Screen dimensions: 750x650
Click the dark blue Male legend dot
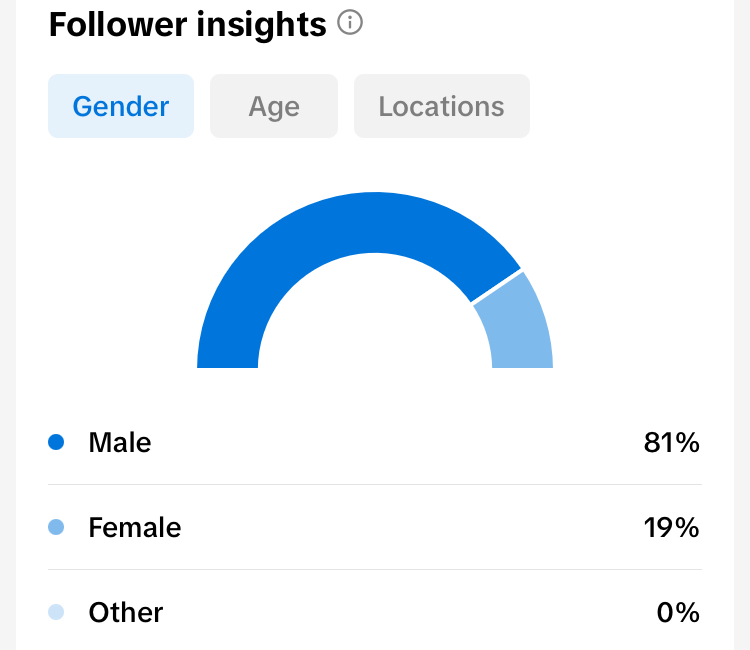(x=56, y=442)
